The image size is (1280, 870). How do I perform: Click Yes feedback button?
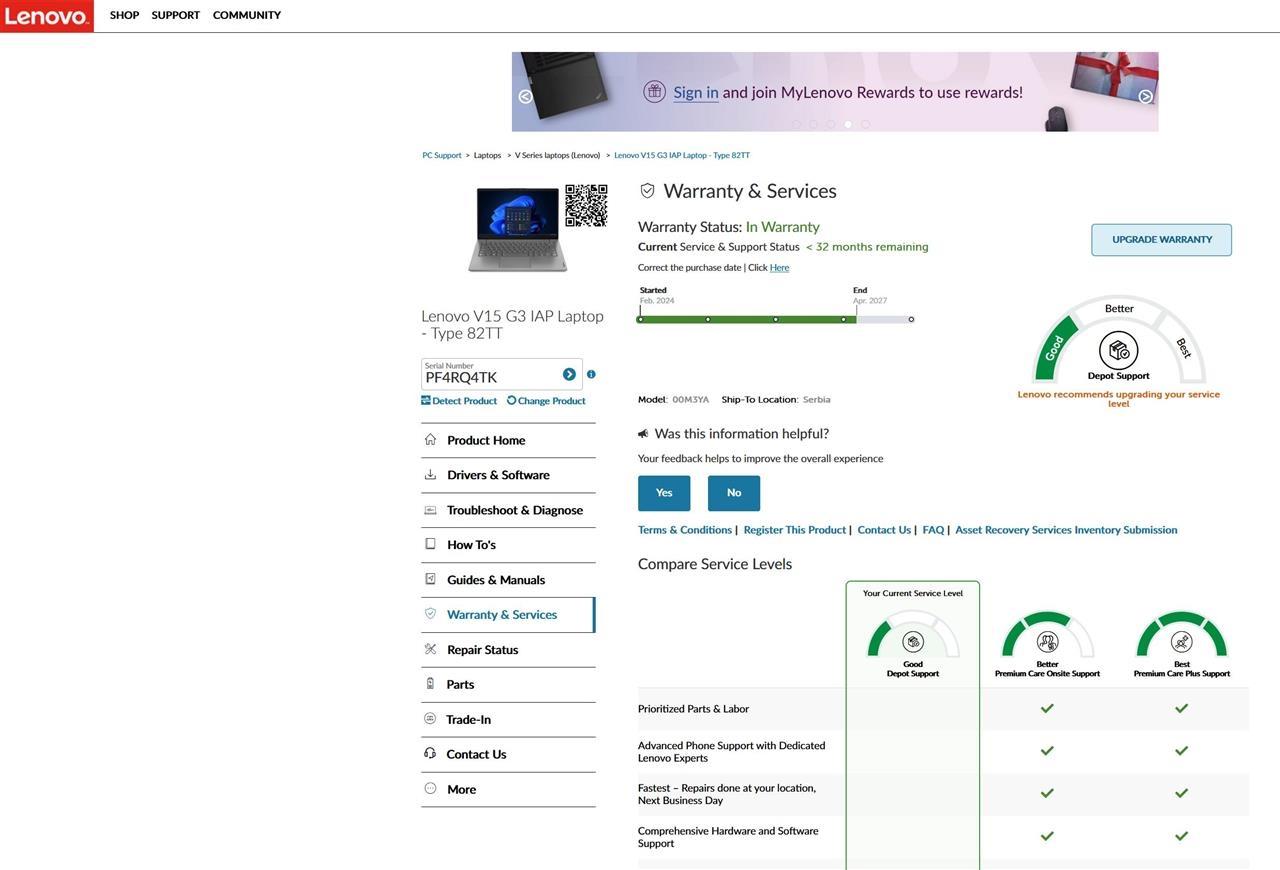click(x=664, y=493)
